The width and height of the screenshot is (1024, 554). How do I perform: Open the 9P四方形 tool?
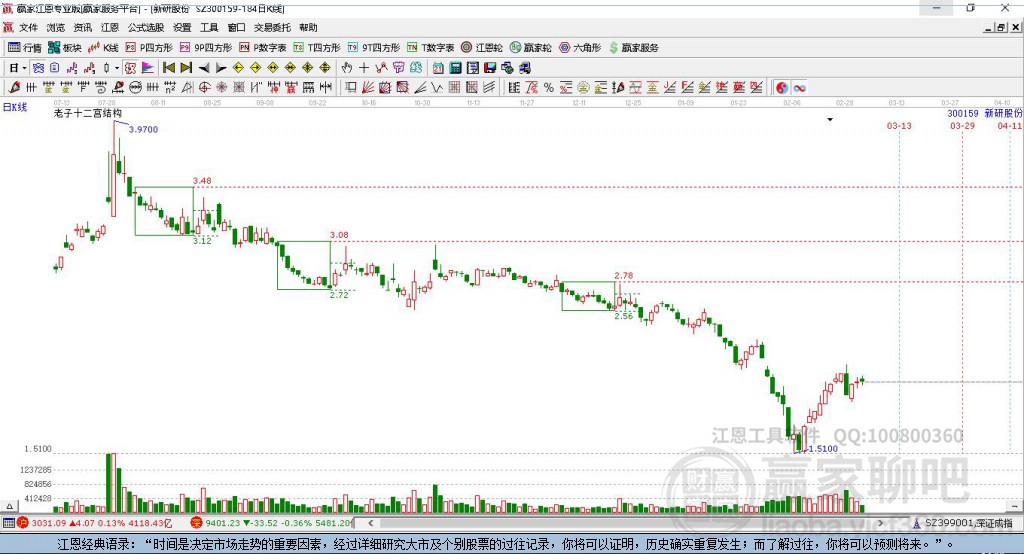point(206,48)
